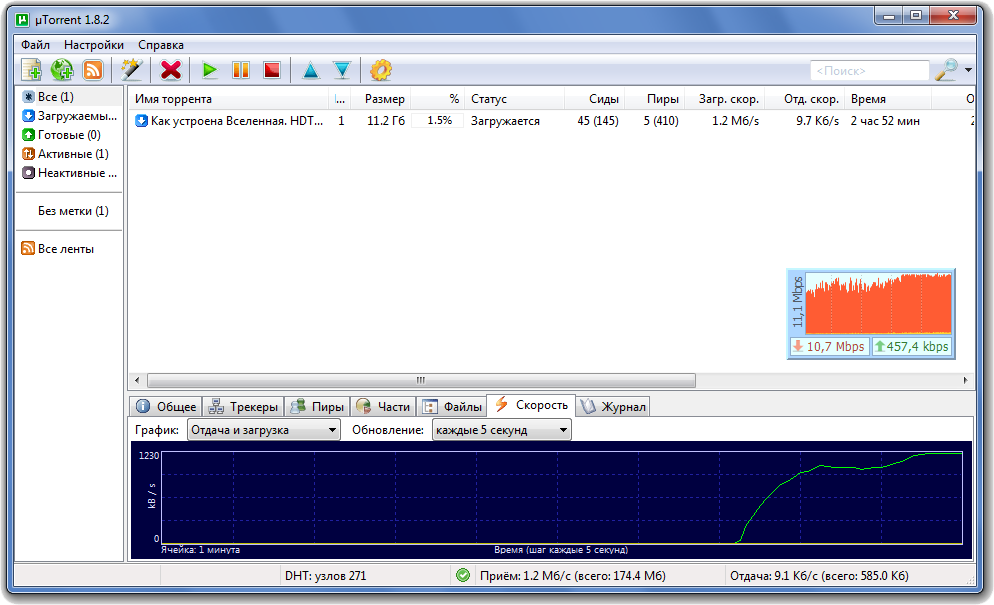994x605 pixels.
Task: Select Все (1) category in sidebar
Action: (70, 96)
